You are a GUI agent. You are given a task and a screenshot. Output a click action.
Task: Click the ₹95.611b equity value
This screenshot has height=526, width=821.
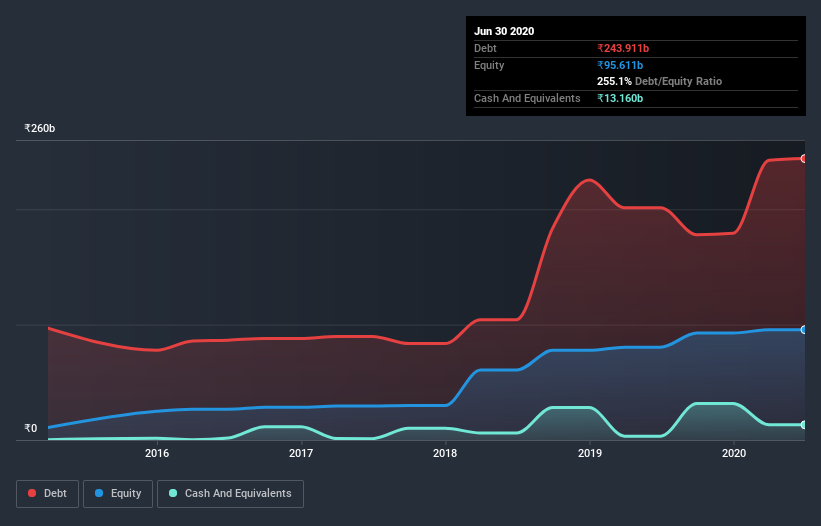620,65
